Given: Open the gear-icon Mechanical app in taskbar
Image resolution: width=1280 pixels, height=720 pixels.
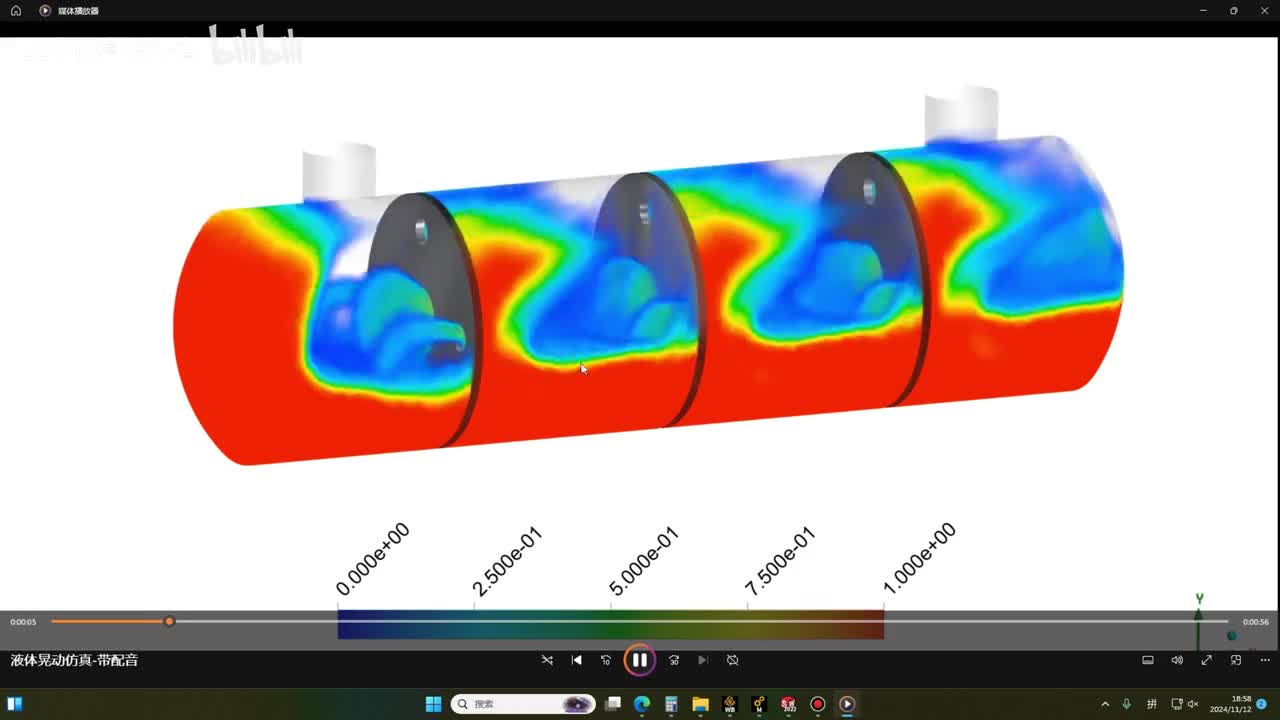Looking at the screenshot, I should click(x=759, y=704).
